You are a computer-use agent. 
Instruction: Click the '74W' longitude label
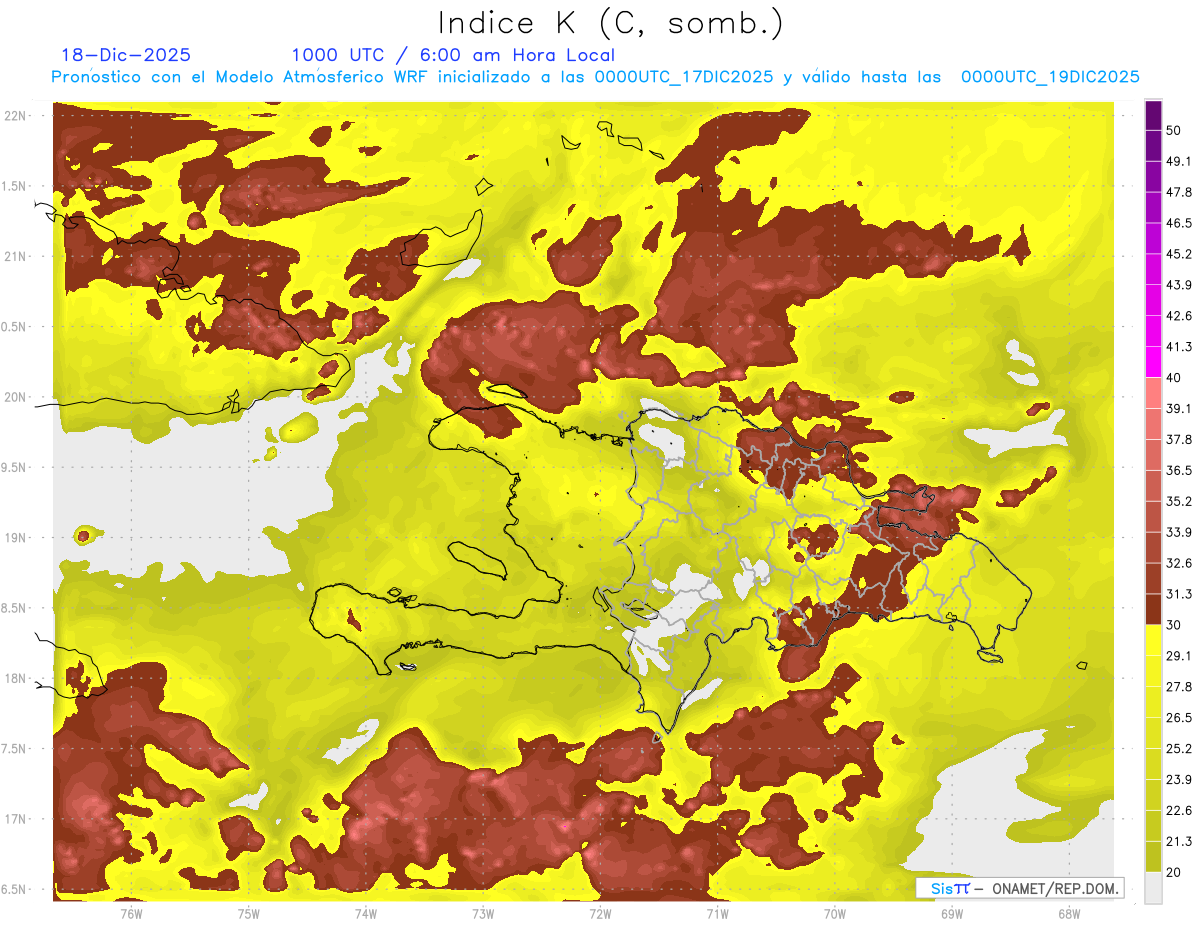click(366, 914)
